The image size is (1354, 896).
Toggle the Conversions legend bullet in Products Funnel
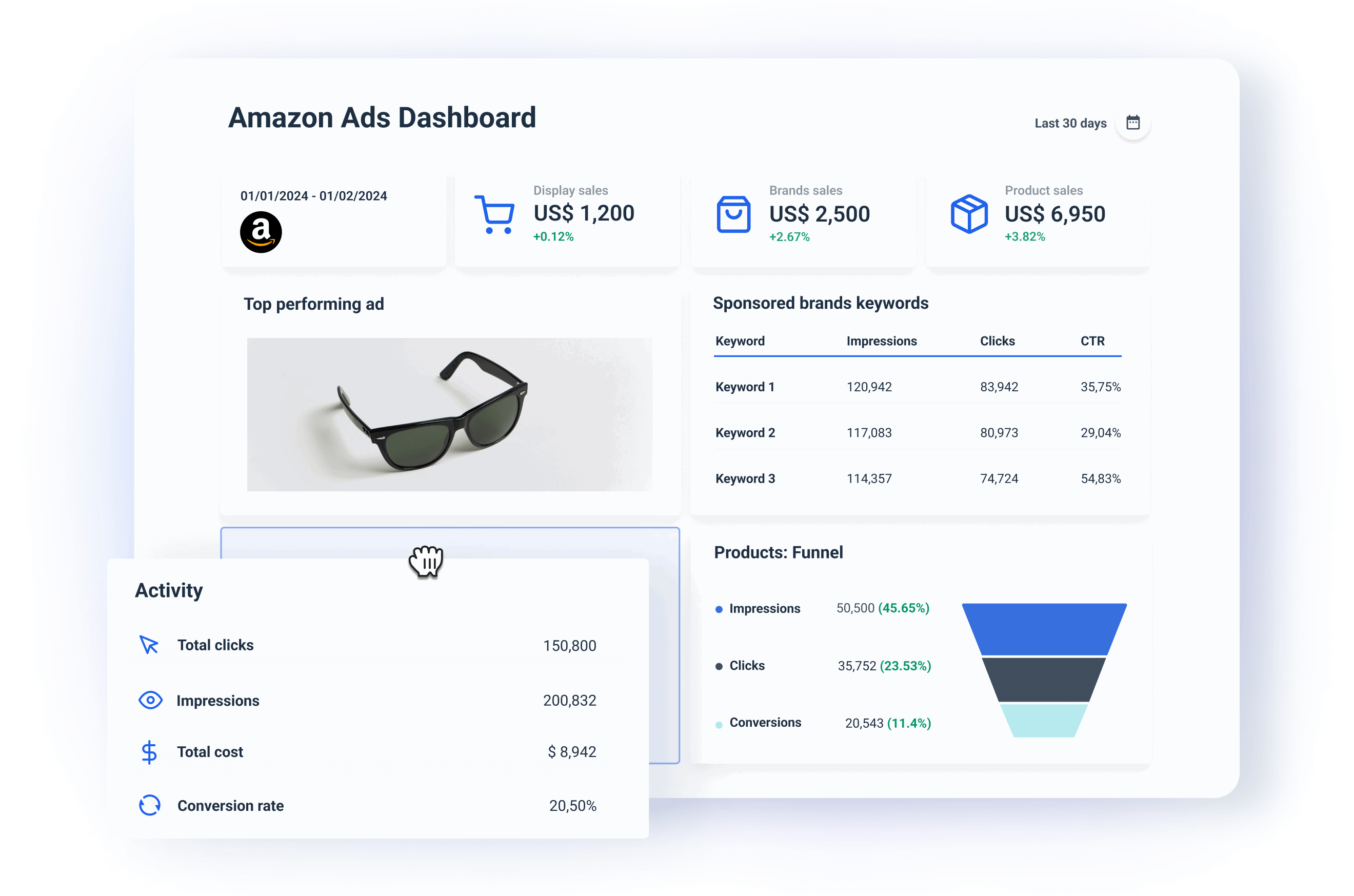point(719,723)
